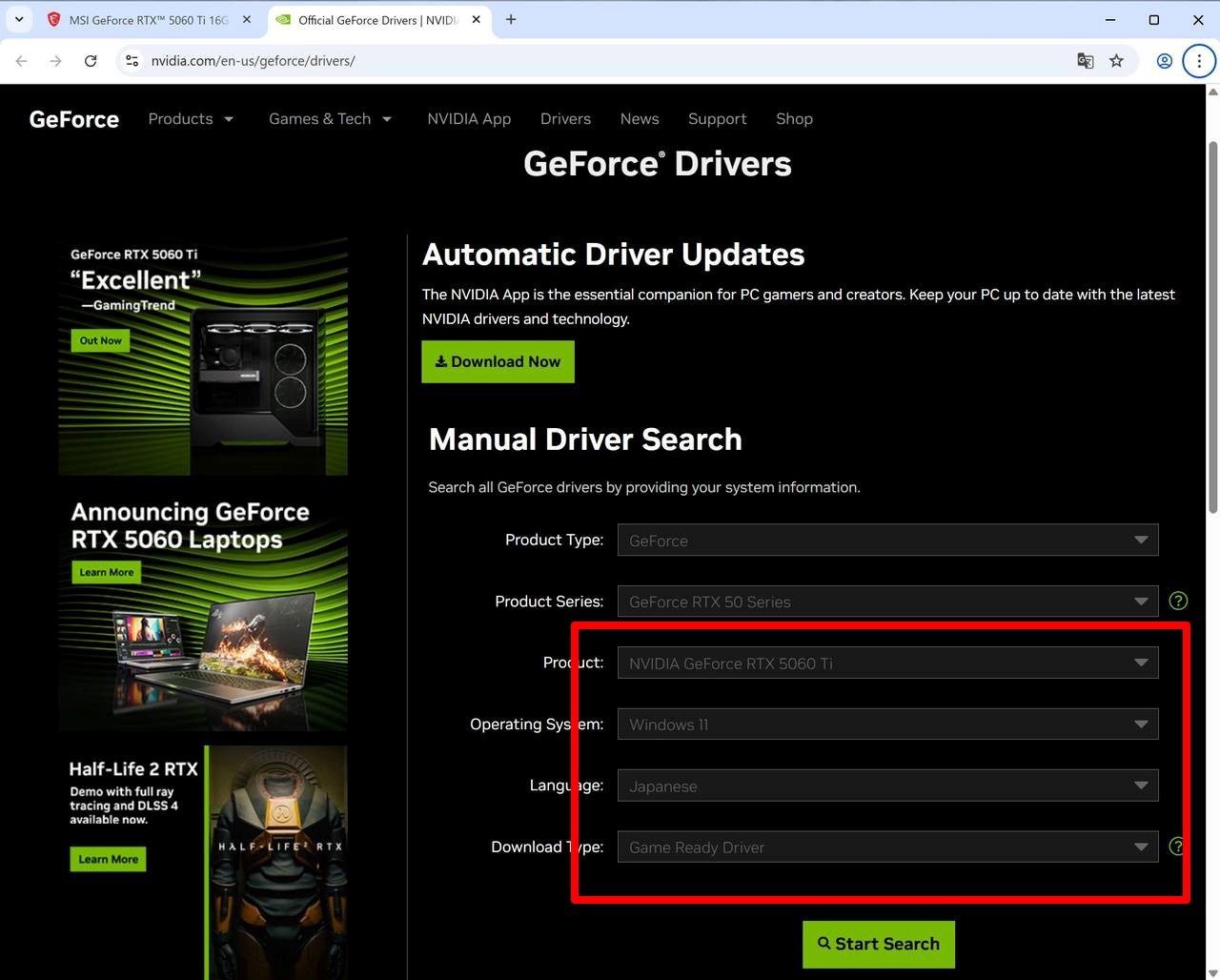Switch to the Official GeForce Drivers tab
1220x980 pixels.
click(378, 19)
